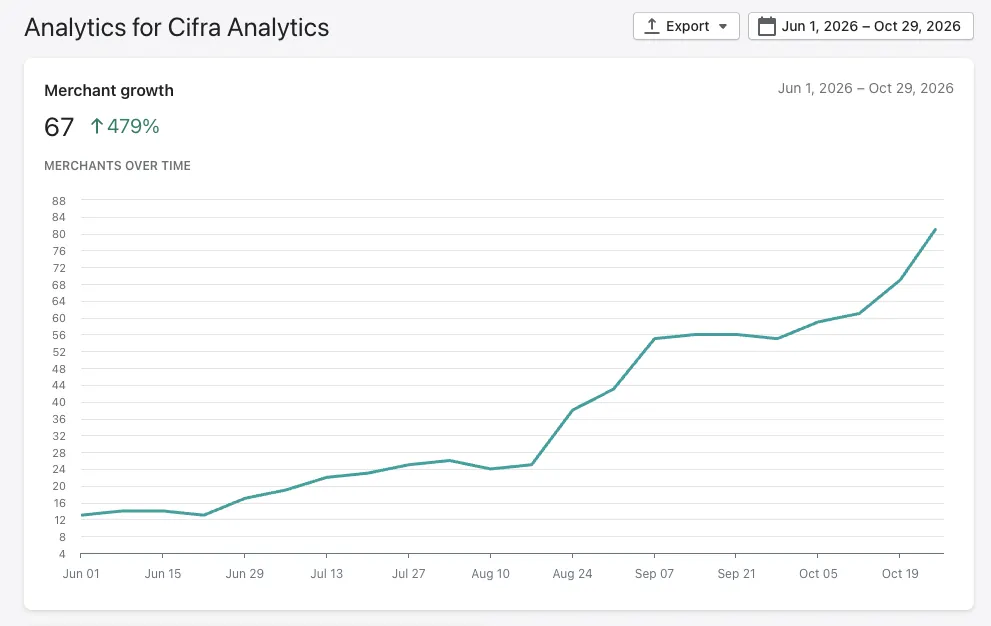Image resolution: width=991 pixels, height=626 pixels.
Task: Click the Aug 24 x-axis label
Action: coord(572,574)
